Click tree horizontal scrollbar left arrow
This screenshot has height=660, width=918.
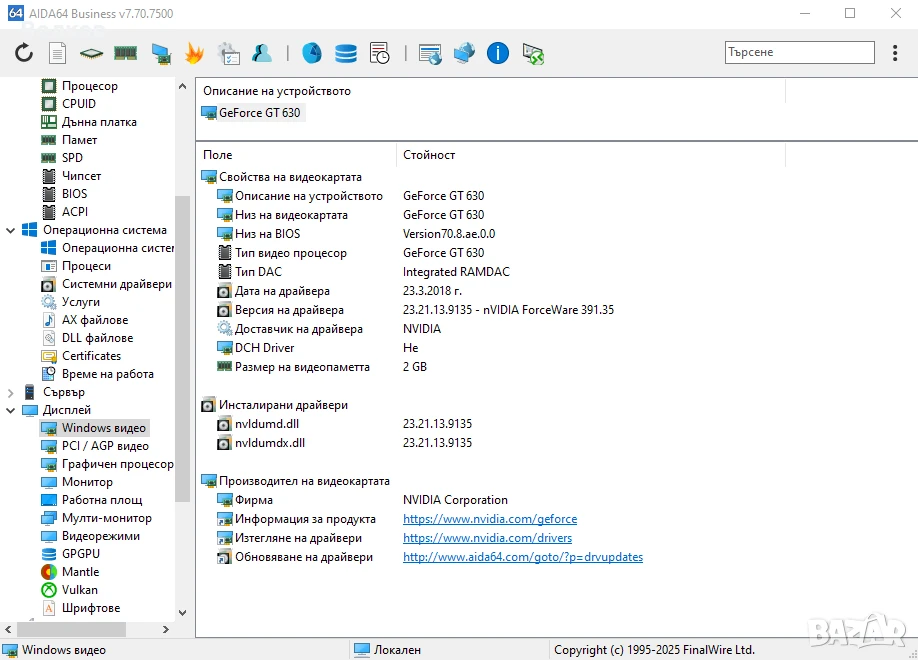tap(8, 630)
